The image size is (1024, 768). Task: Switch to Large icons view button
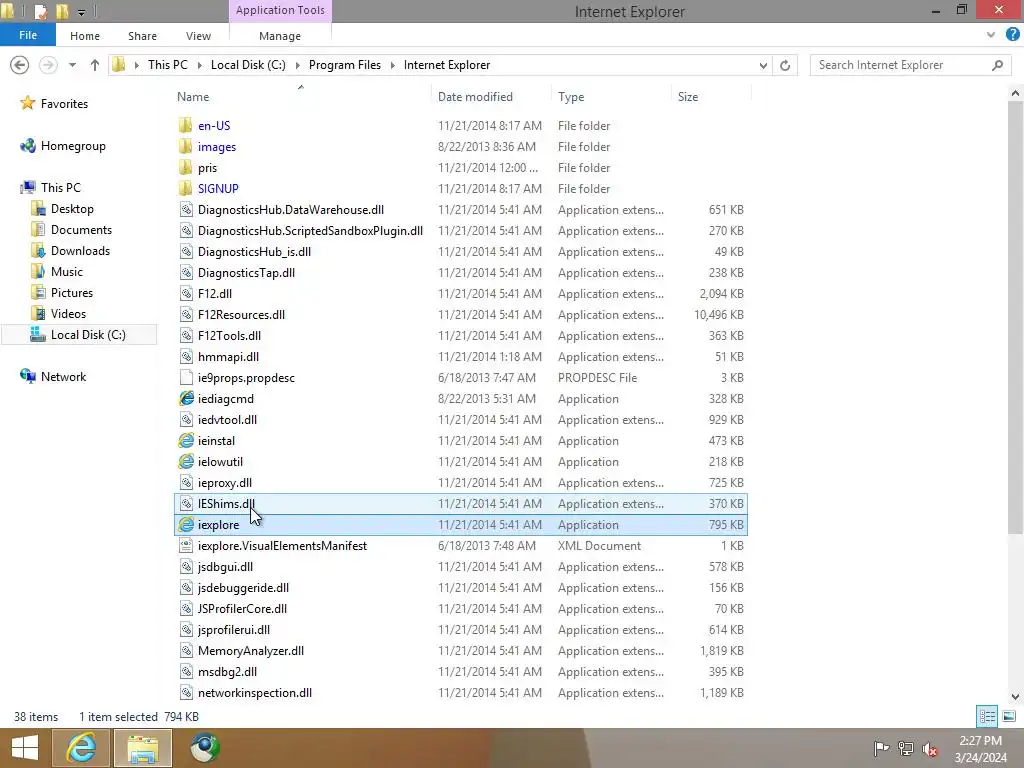[1009, 716]
